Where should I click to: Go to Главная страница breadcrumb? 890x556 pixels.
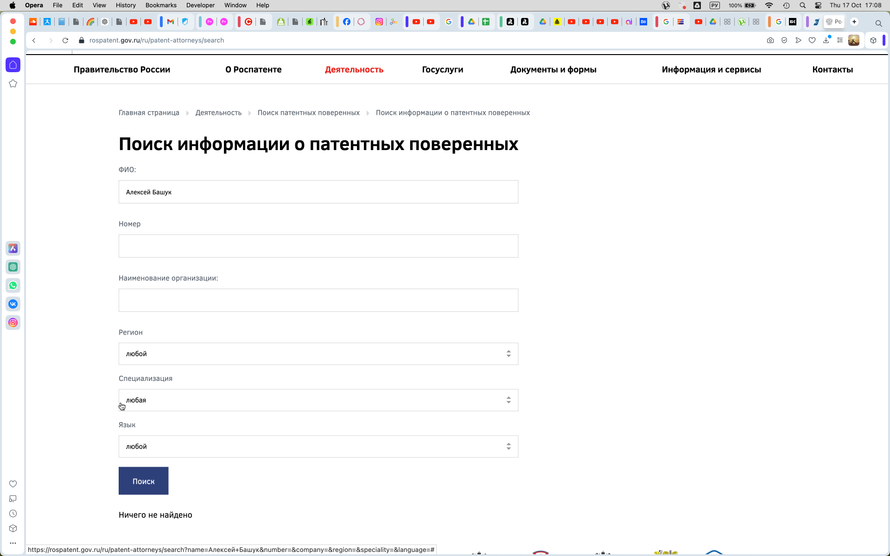point(149,113)
